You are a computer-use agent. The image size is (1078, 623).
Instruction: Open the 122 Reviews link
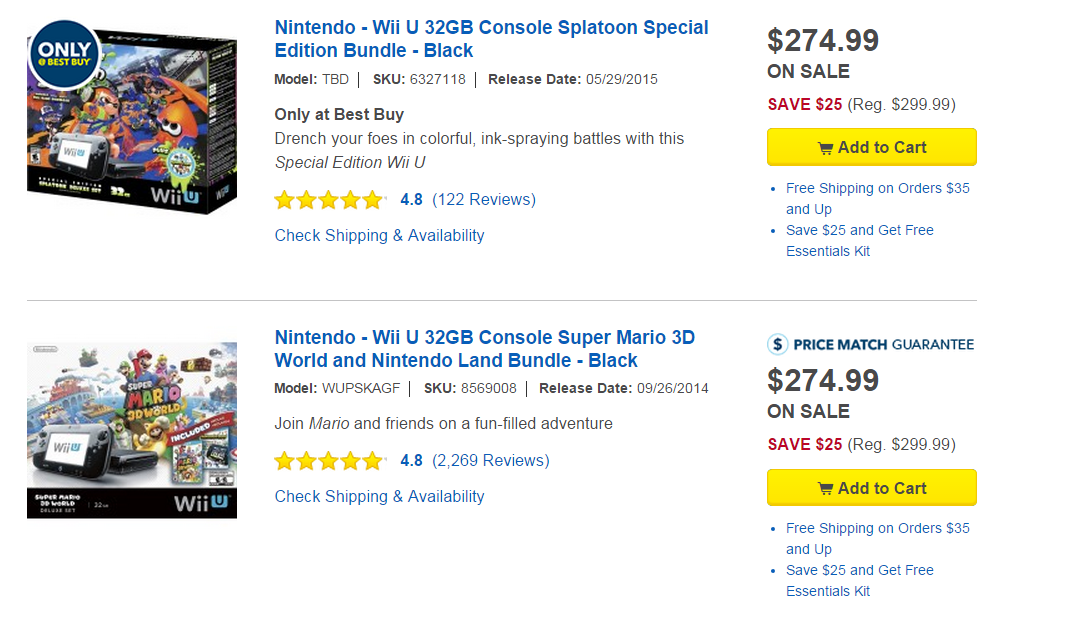tap(484, 200)
